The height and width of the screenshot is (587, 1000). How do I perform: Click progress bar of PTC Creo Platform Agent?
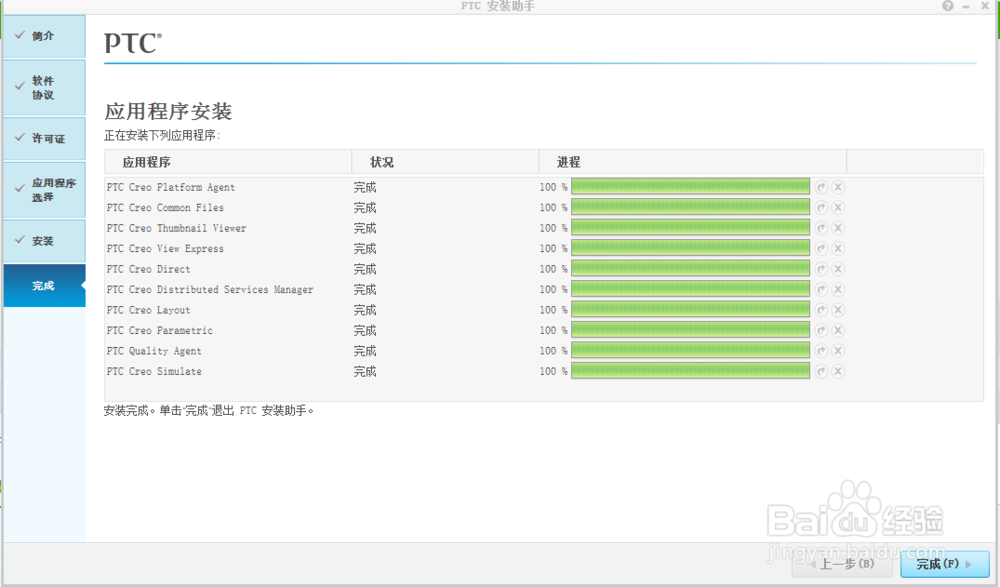690,187
